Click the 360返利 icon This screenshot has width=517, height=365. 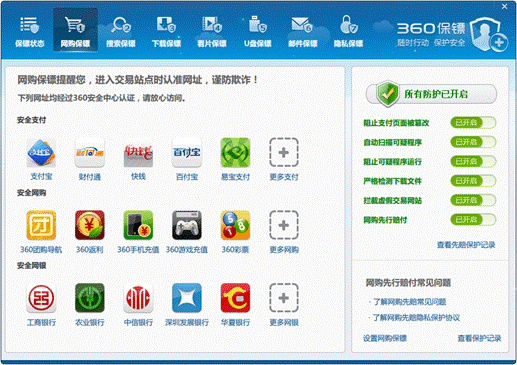[x=90, y=225]
